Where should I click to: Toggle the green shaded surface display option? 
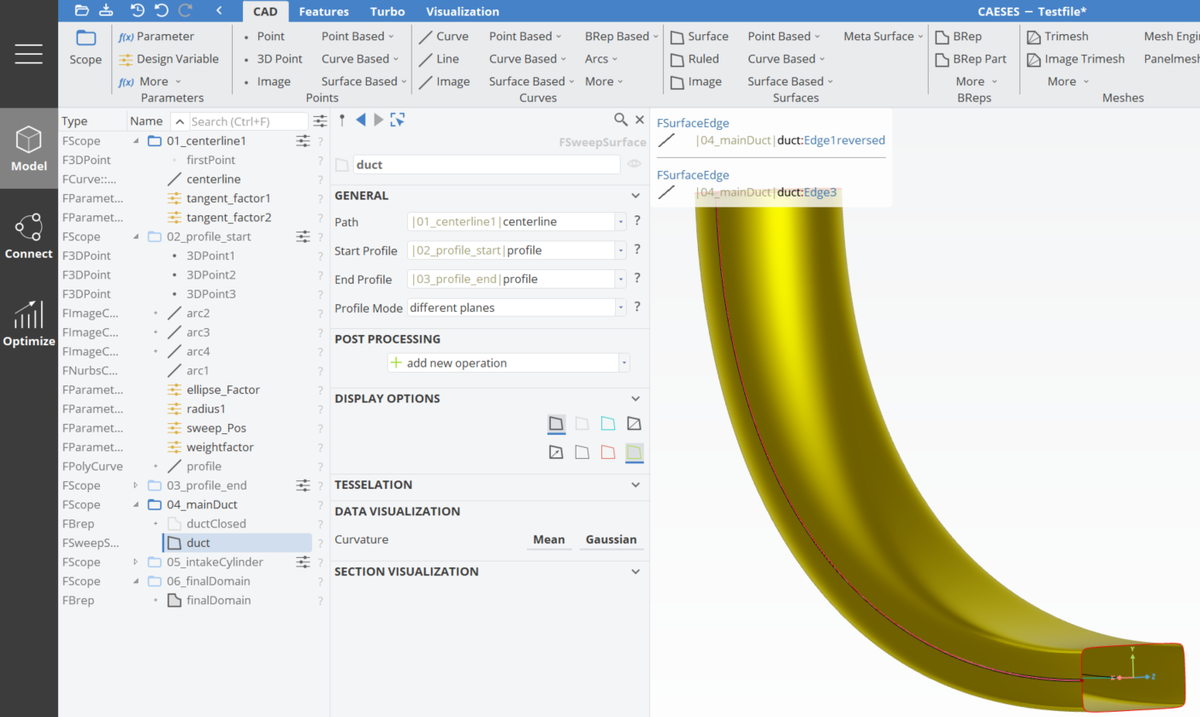click(x=634, y=453)
